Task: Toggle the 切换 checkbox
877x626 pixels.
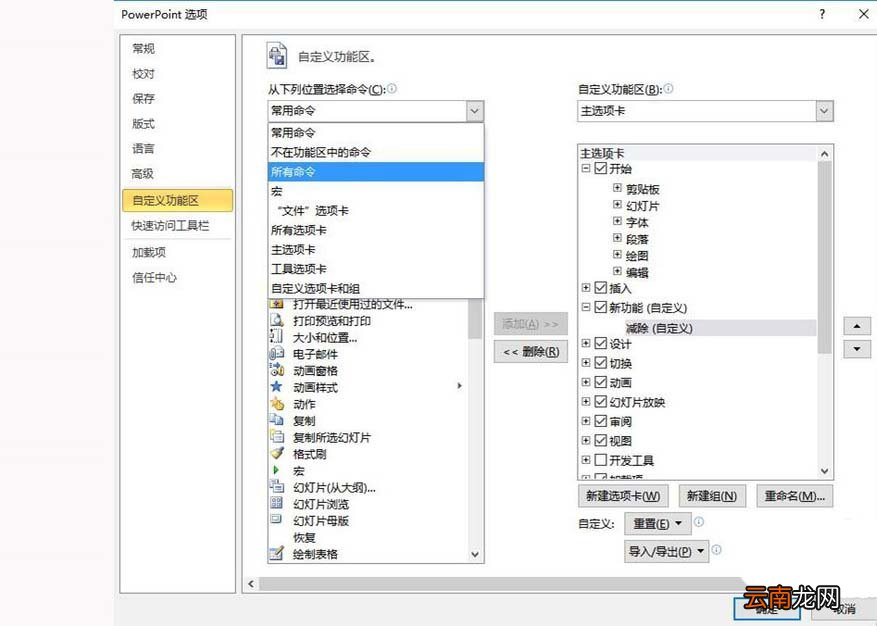Action: tap(601, 363)
